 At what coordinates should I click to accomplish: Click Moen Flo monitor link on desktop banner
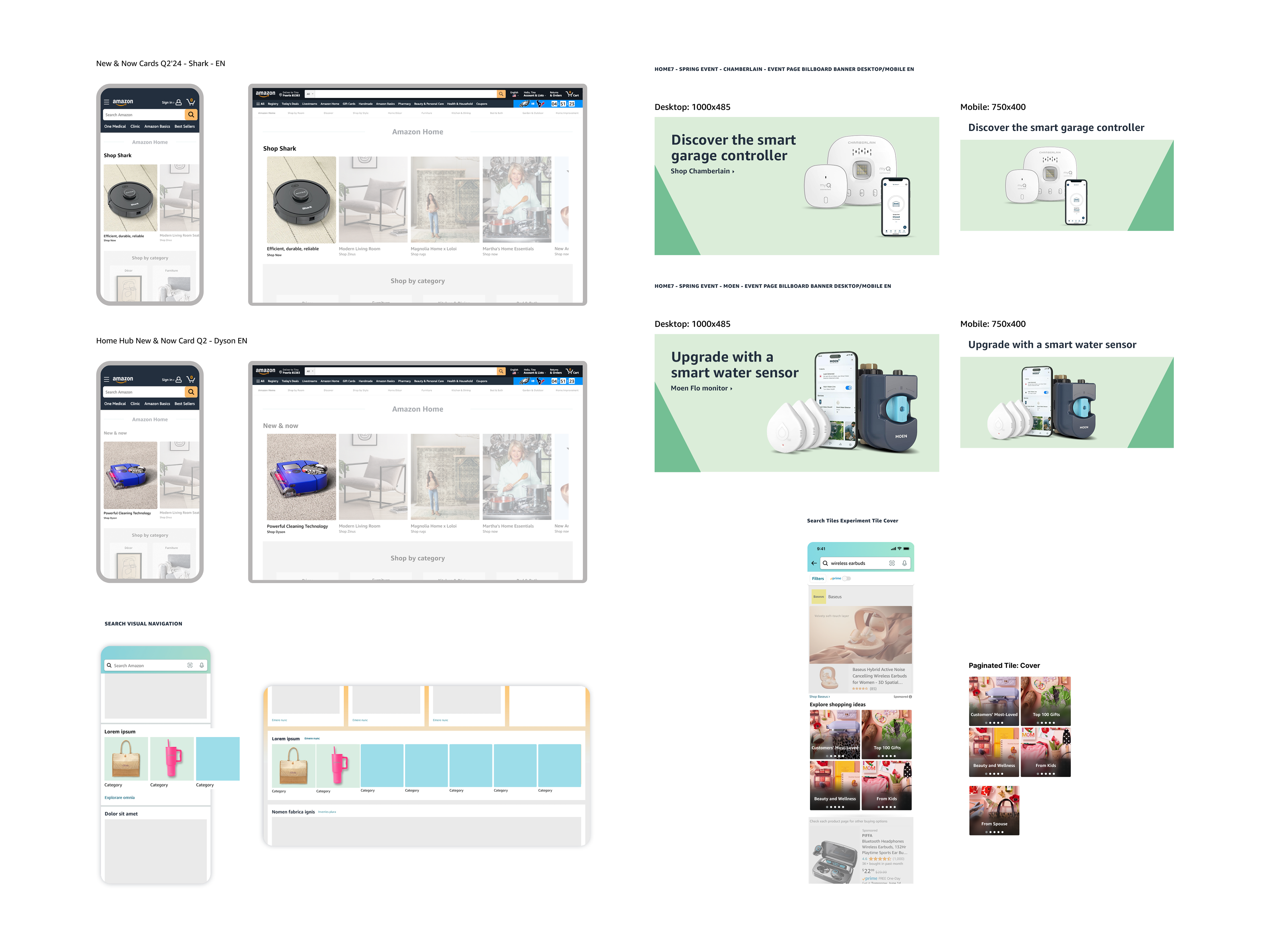(701, 388)
